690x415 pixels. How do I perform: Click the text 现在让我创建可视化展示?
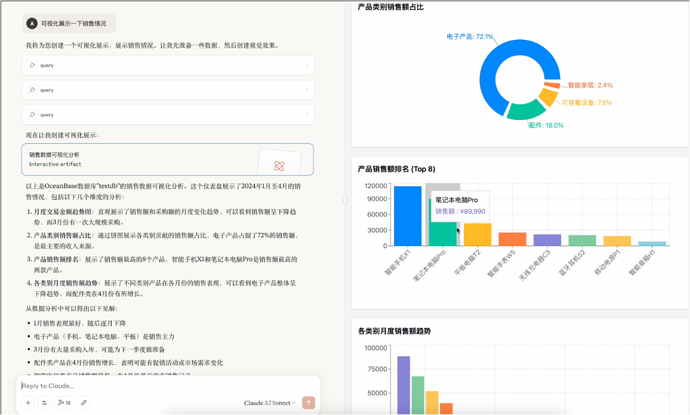tap(62, 135)
